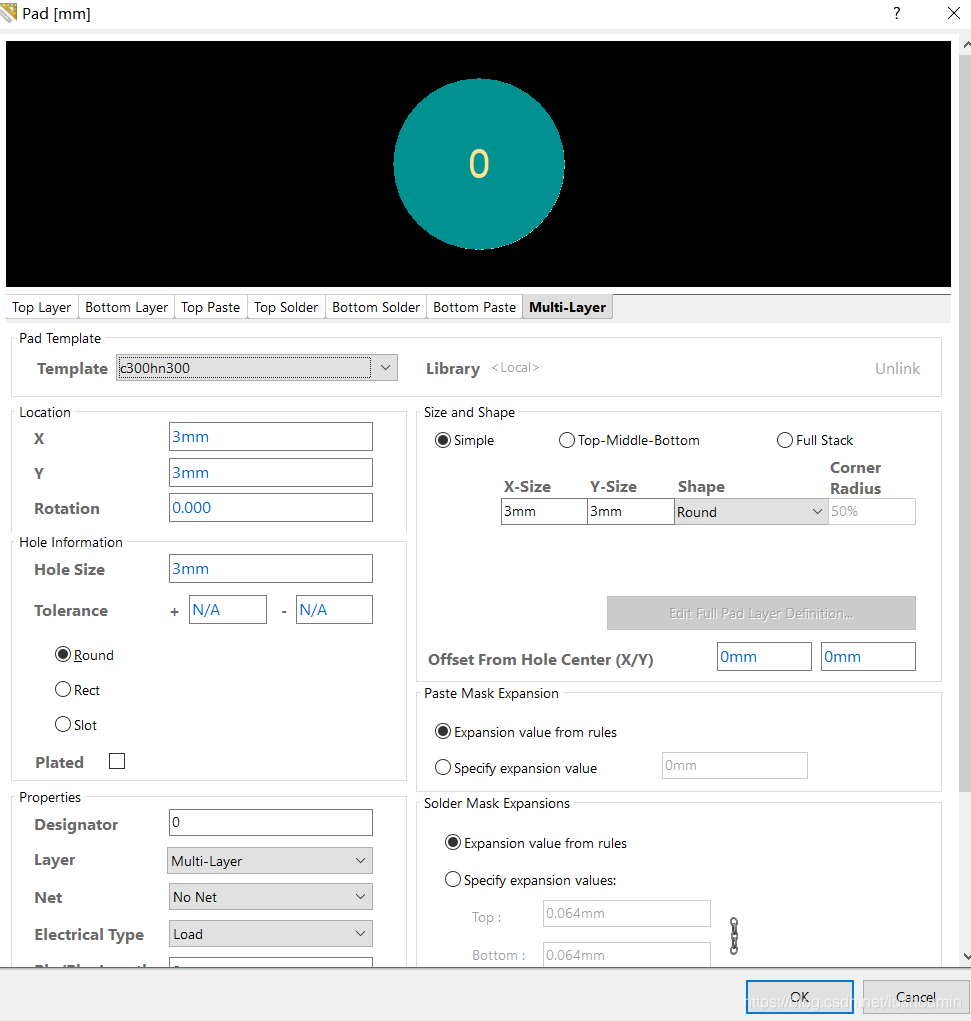Select Full Stack size mode

(x=785, y=440)
